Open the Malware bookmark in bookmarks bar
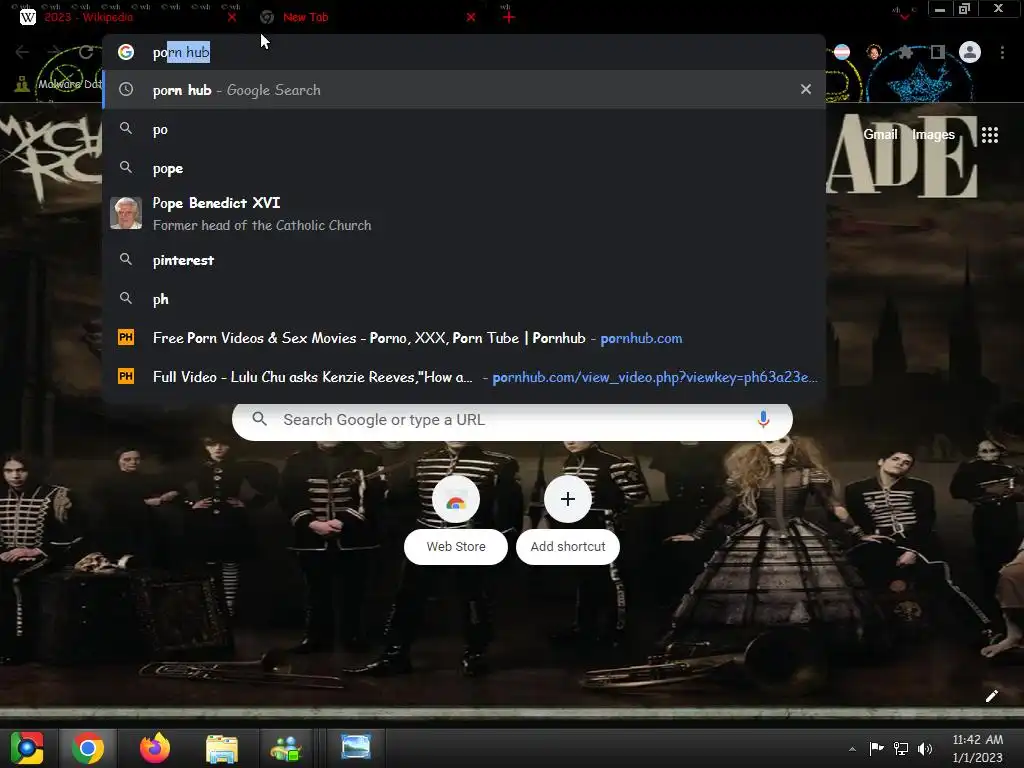This screenshot has width=1024, height=768. 59,84
